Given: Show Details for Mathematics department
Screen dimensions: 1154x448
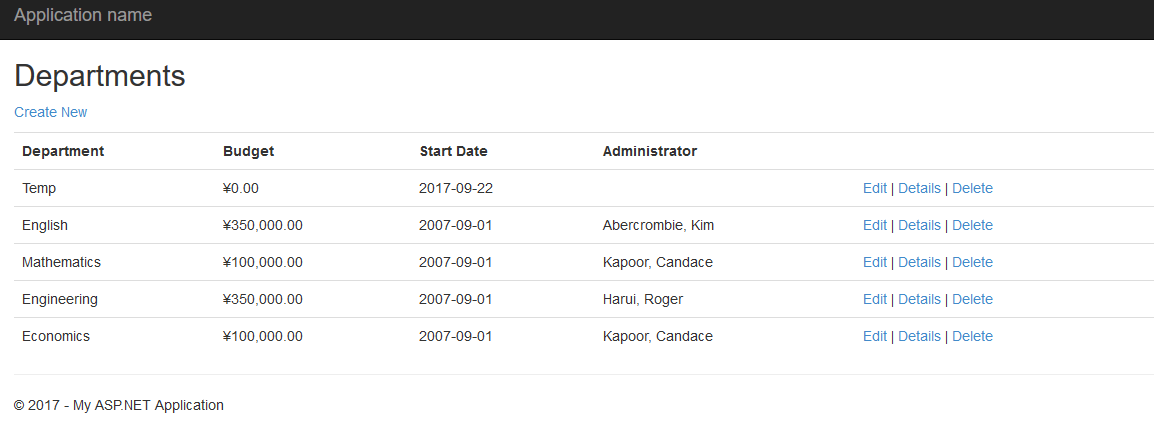Looking at the screenshot, I should [919, 262].
